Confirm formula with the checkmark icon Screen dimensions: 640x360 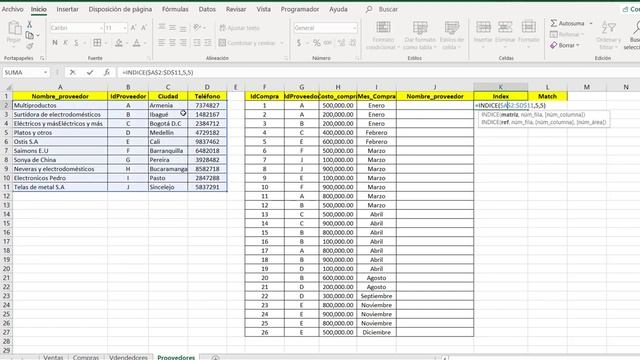(x=90, y=72)
